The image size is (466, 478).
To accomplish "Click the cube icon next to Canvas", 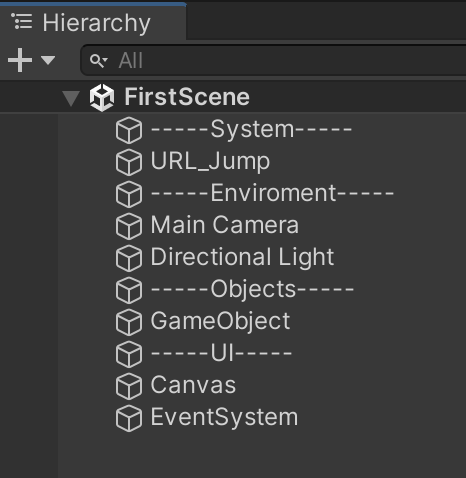I will coord(129,386).
